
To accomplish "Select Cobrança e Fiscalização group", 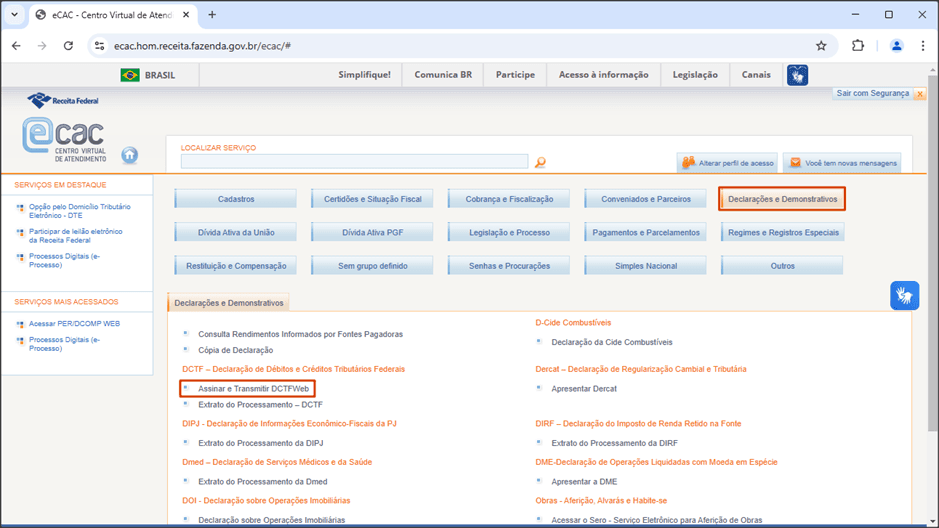I will pyautogui.click(x=509, y=199).
